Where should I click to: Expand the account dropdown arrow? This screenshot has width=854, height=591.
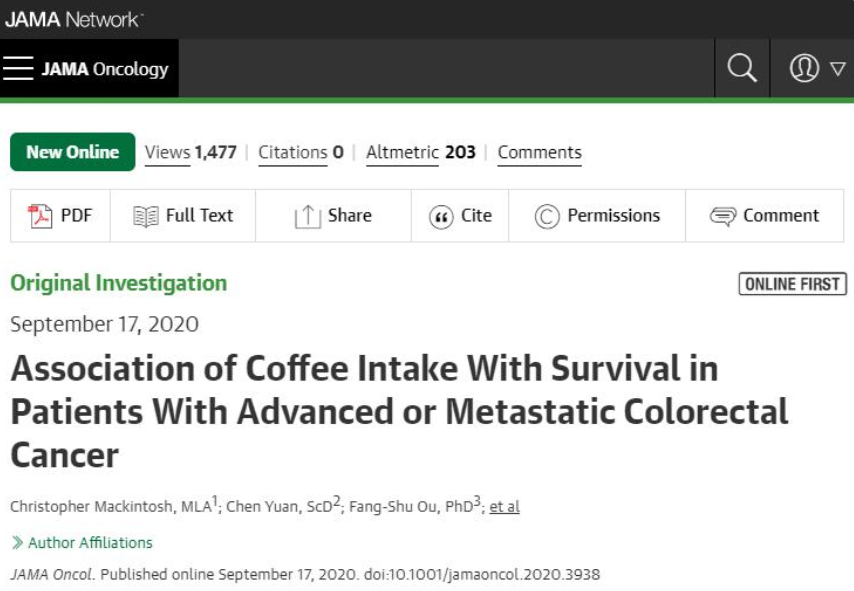coord(838,69)
